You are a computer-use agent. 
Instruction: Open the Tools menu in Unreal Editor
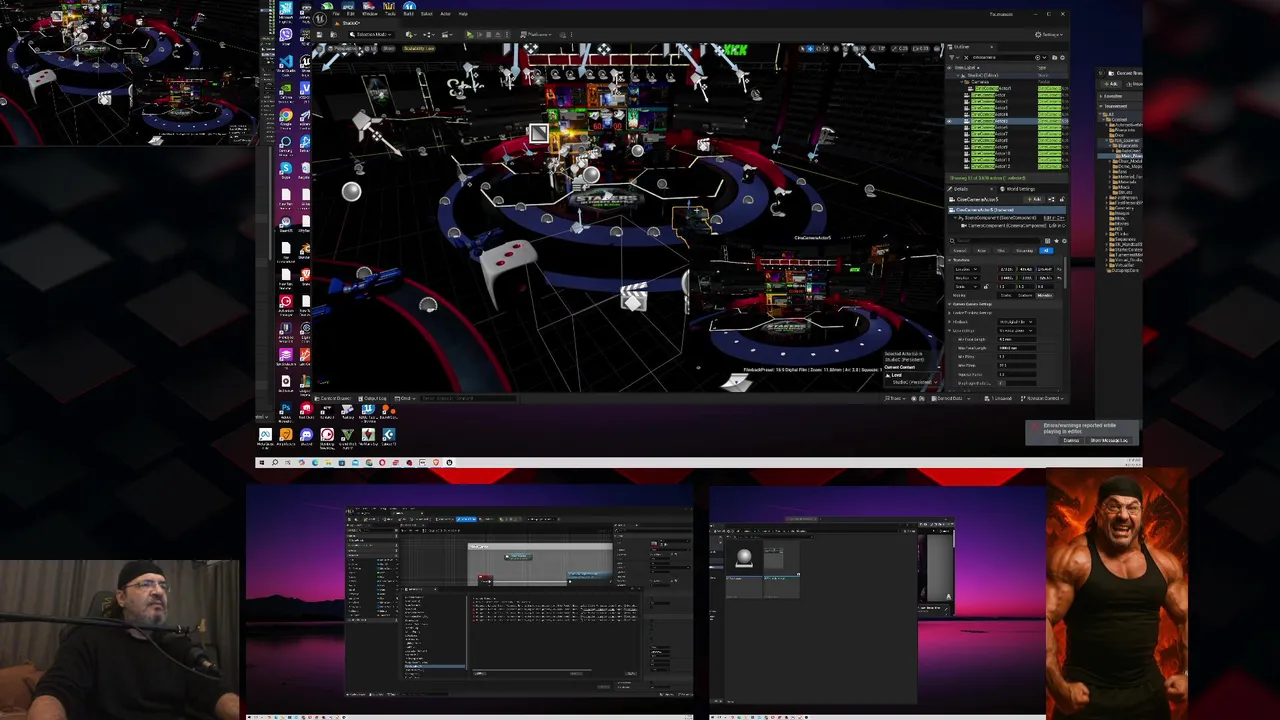[390, 14]
